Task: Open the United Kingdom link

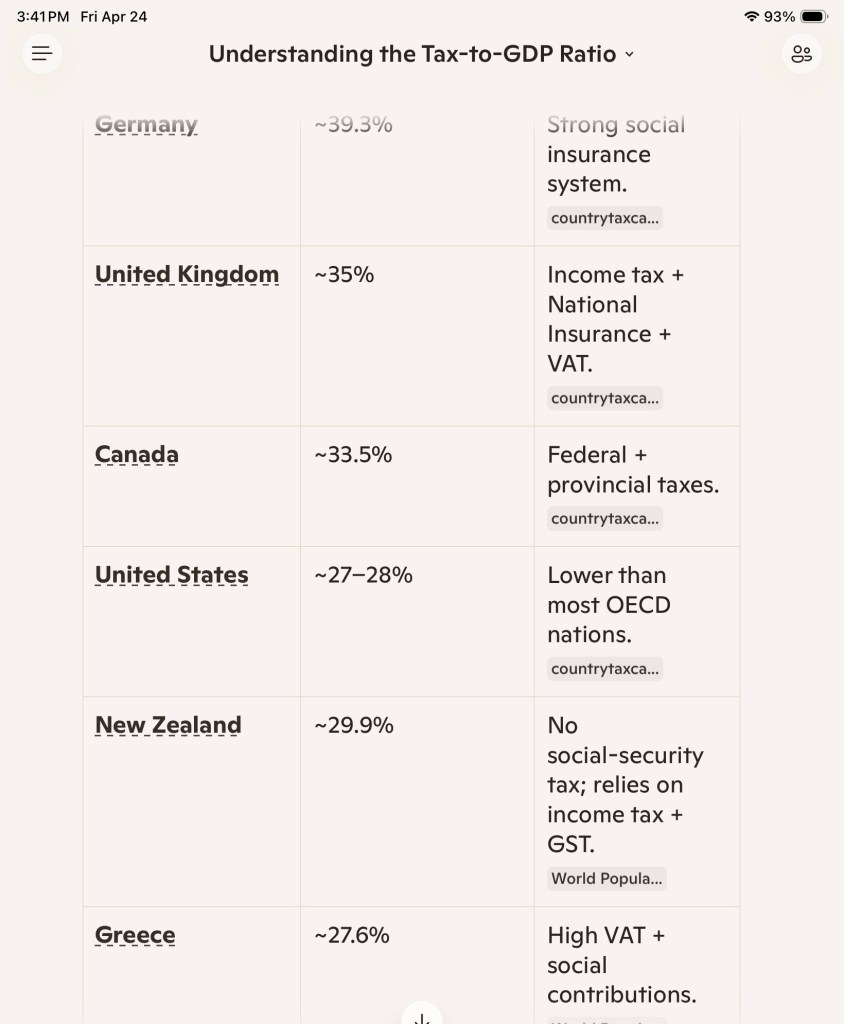Action: tap(187, 275)
